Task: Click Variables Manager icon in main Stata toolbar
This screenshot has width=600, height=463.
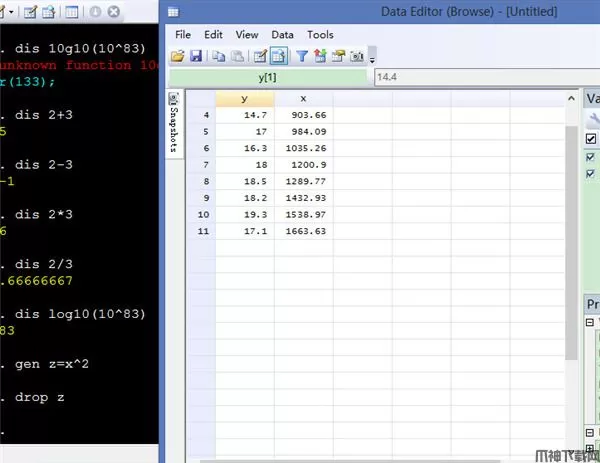Action: (x=72, y=12)
